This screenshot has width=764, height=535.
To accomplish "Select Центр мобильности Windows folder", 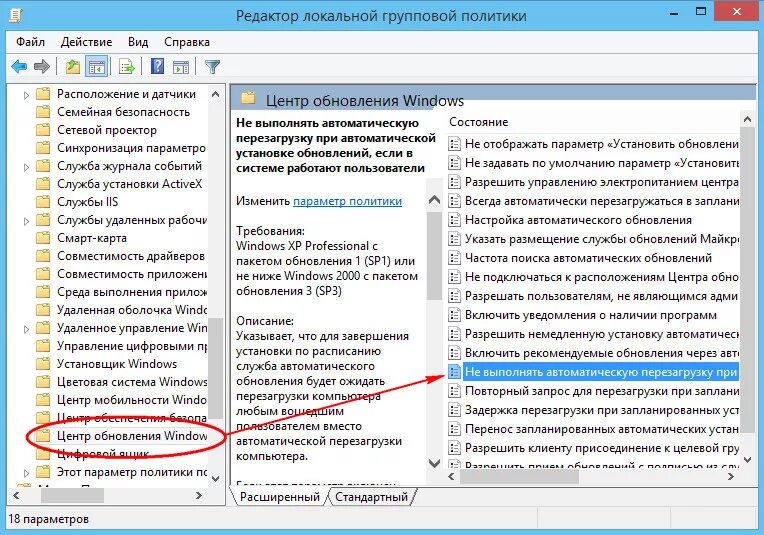I will 132,400.
